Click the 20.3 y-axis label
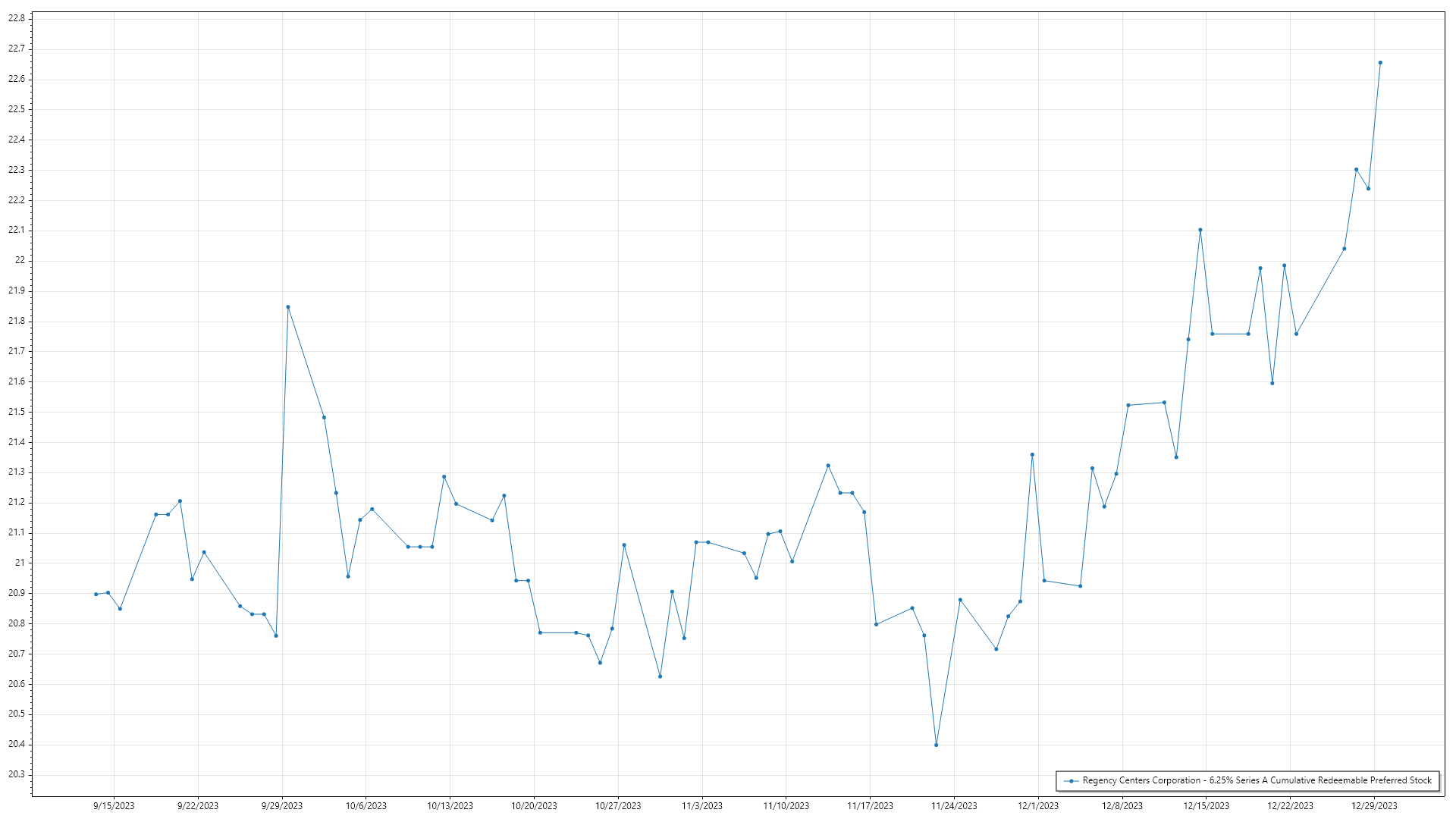Viewport: 1456px width, 819px height. pyautogui.click(x=17, y=774)
